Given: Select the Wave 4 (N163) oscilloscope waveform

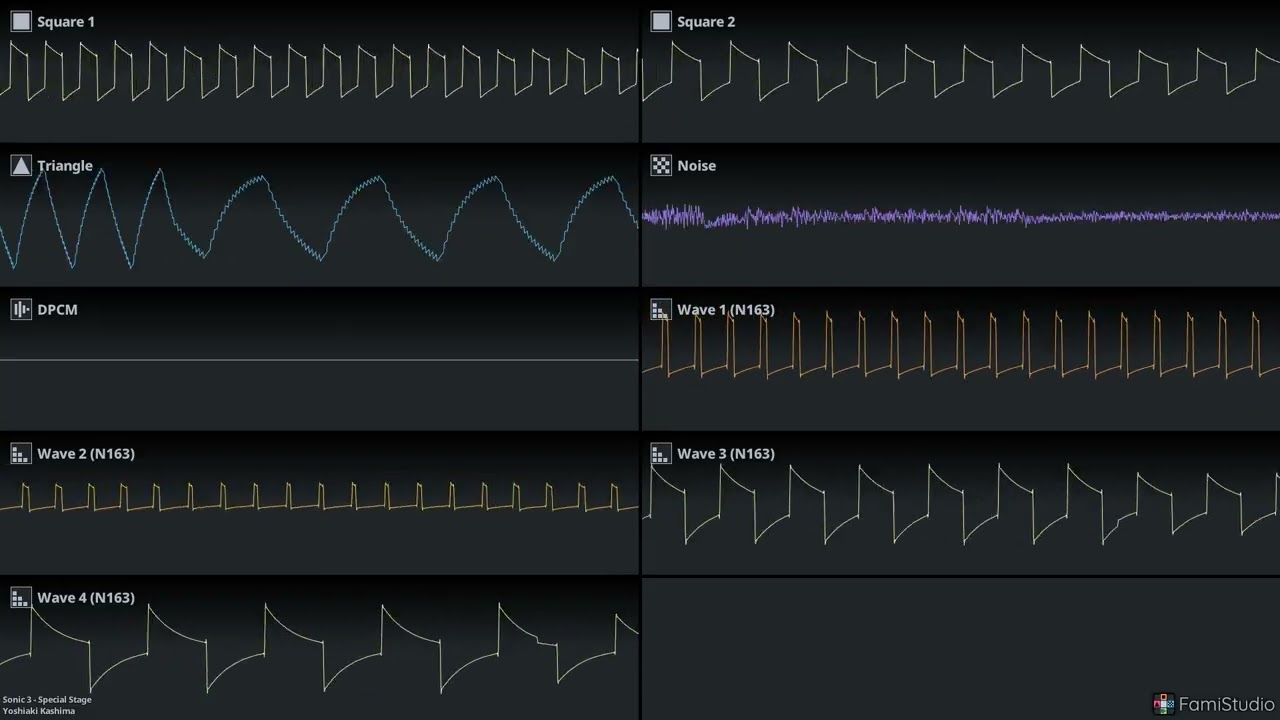Looking at the screenshot, I should 319,648.
